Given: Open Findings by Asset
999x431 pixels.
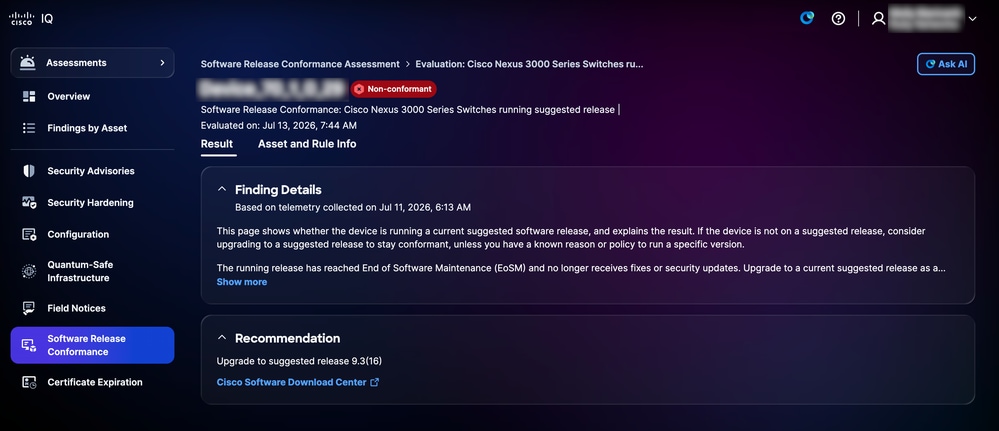Looking at the screenshot, I should pyautogui.click(x=87, y=128).
